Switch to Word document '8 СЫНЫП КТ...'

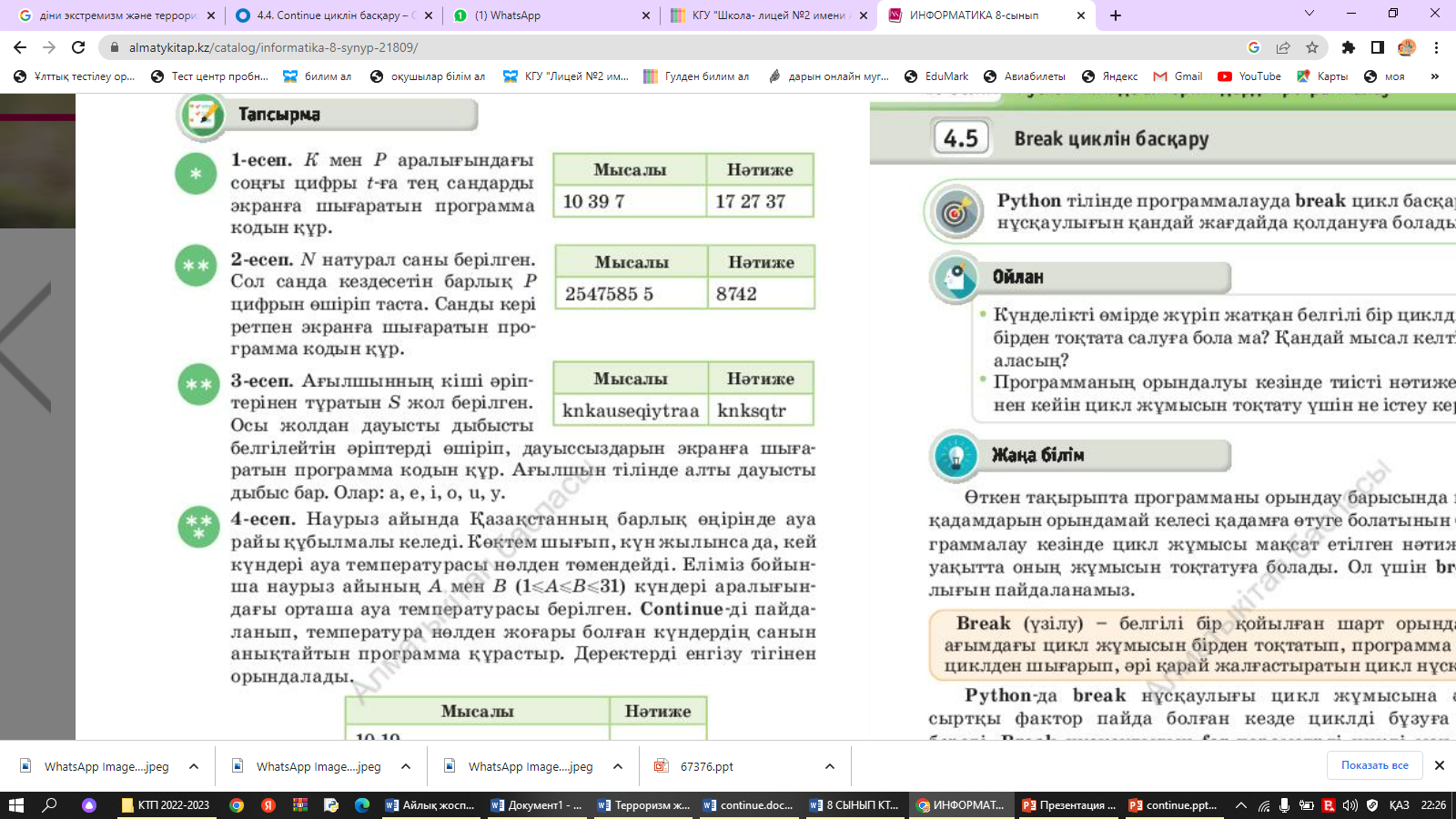854,805
